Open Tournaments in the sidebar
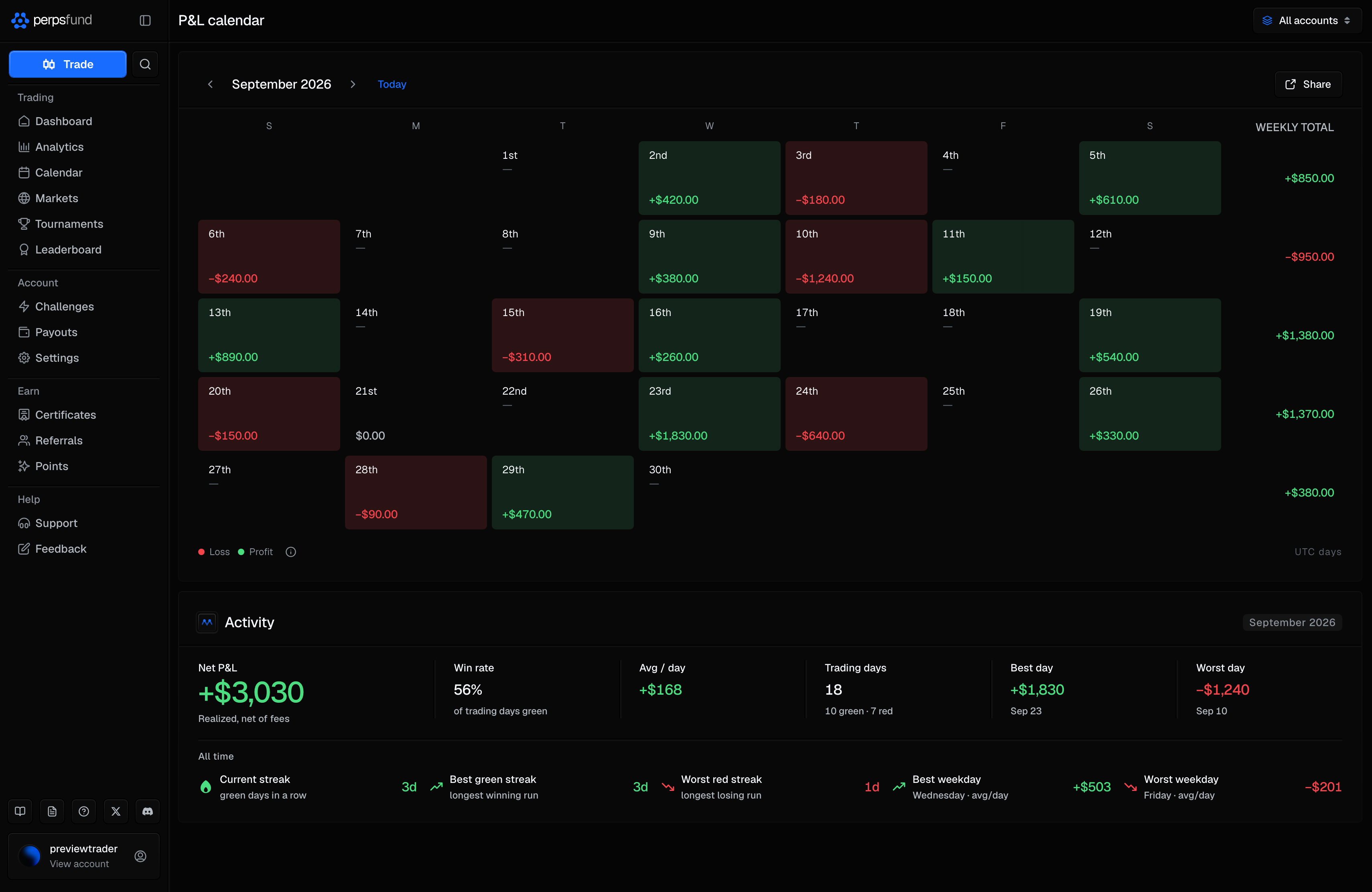This screenshot has width=1372, height=892. (x=84, y=223)
